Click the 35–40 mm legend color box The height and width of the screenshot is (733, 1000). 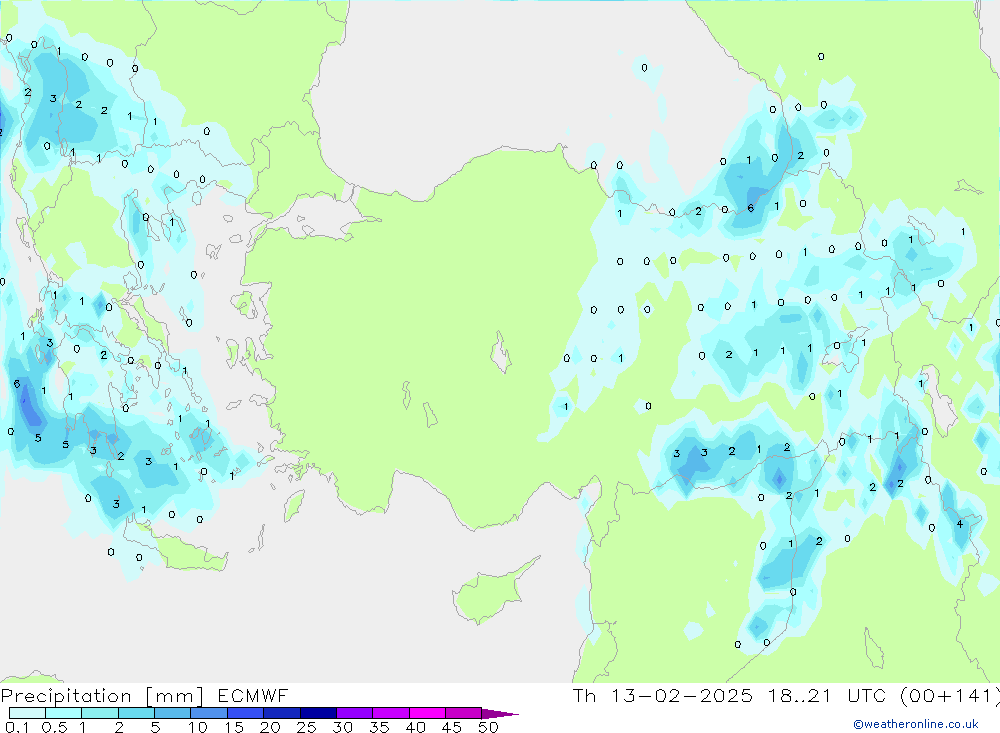pos(391,713)
